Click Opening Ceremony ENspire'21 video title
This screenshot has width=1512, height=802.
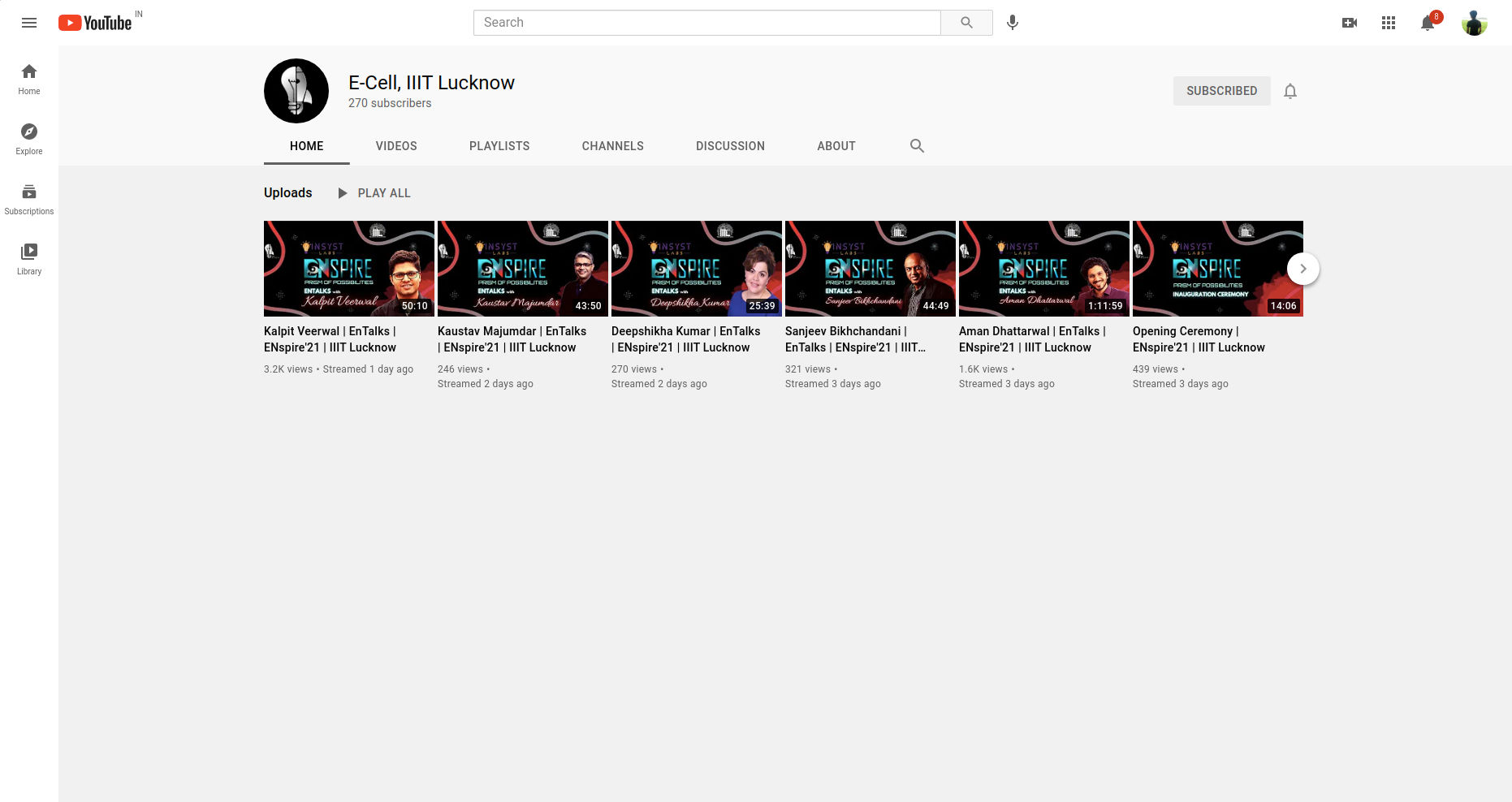1199,339
